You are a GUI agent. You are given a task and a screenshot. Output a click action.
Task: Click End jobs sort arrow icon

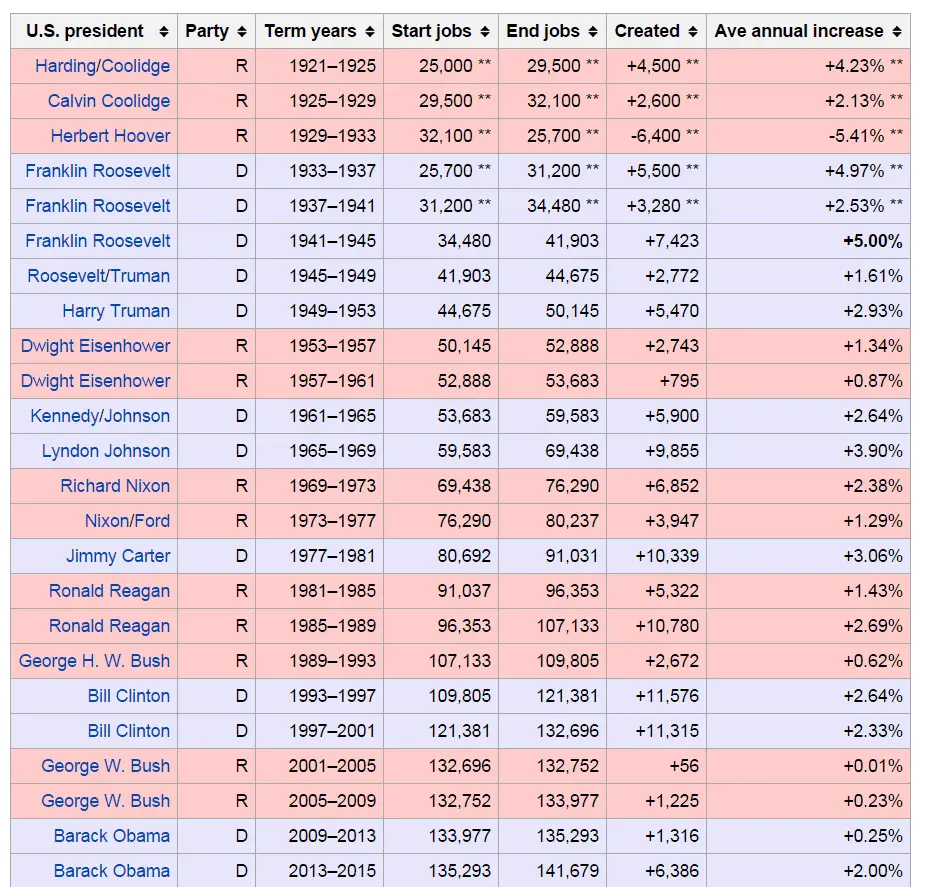593,32
